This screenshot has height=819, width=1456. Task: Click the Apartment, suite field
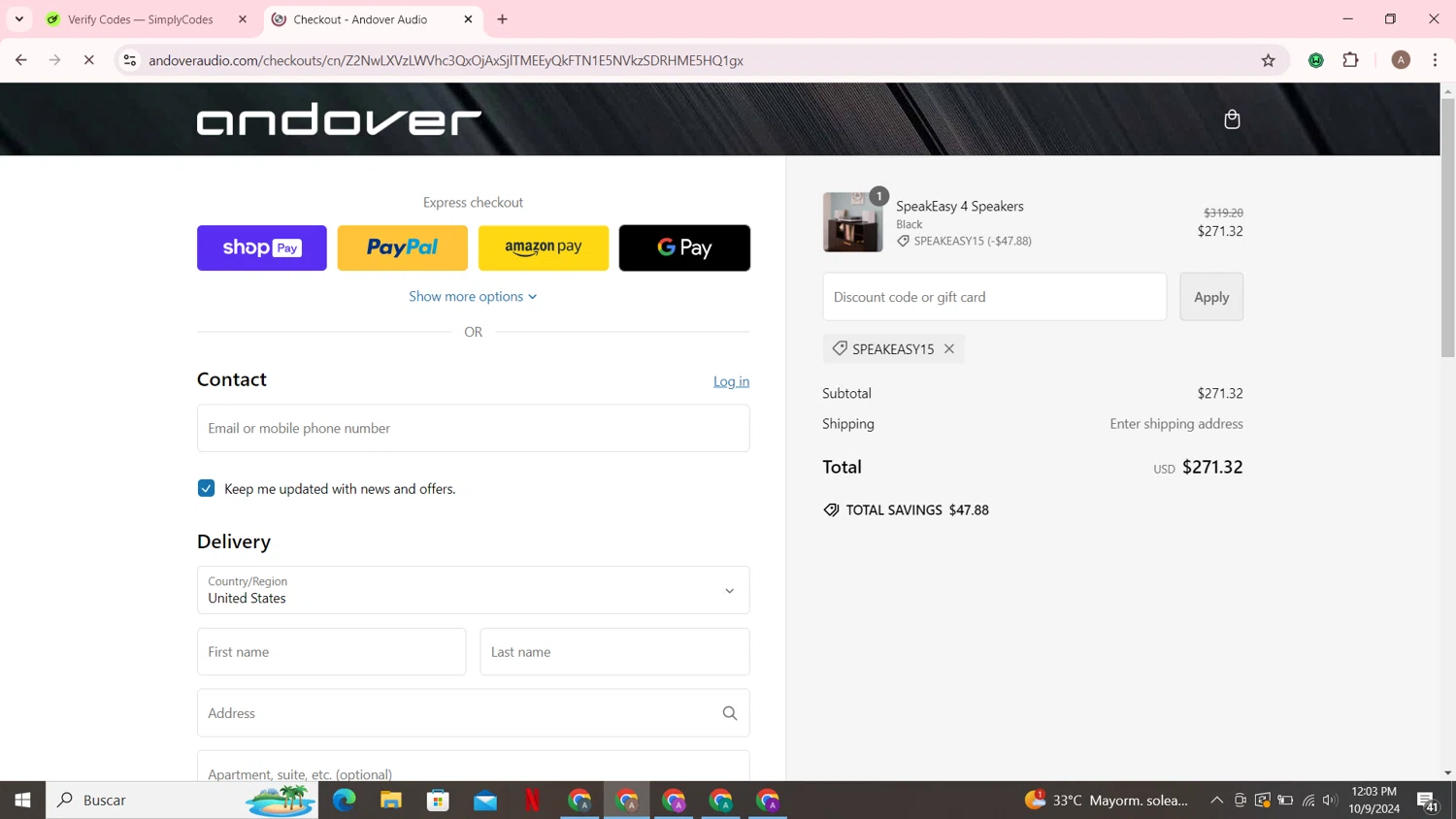pyautogui.click(x=474, y=767)
